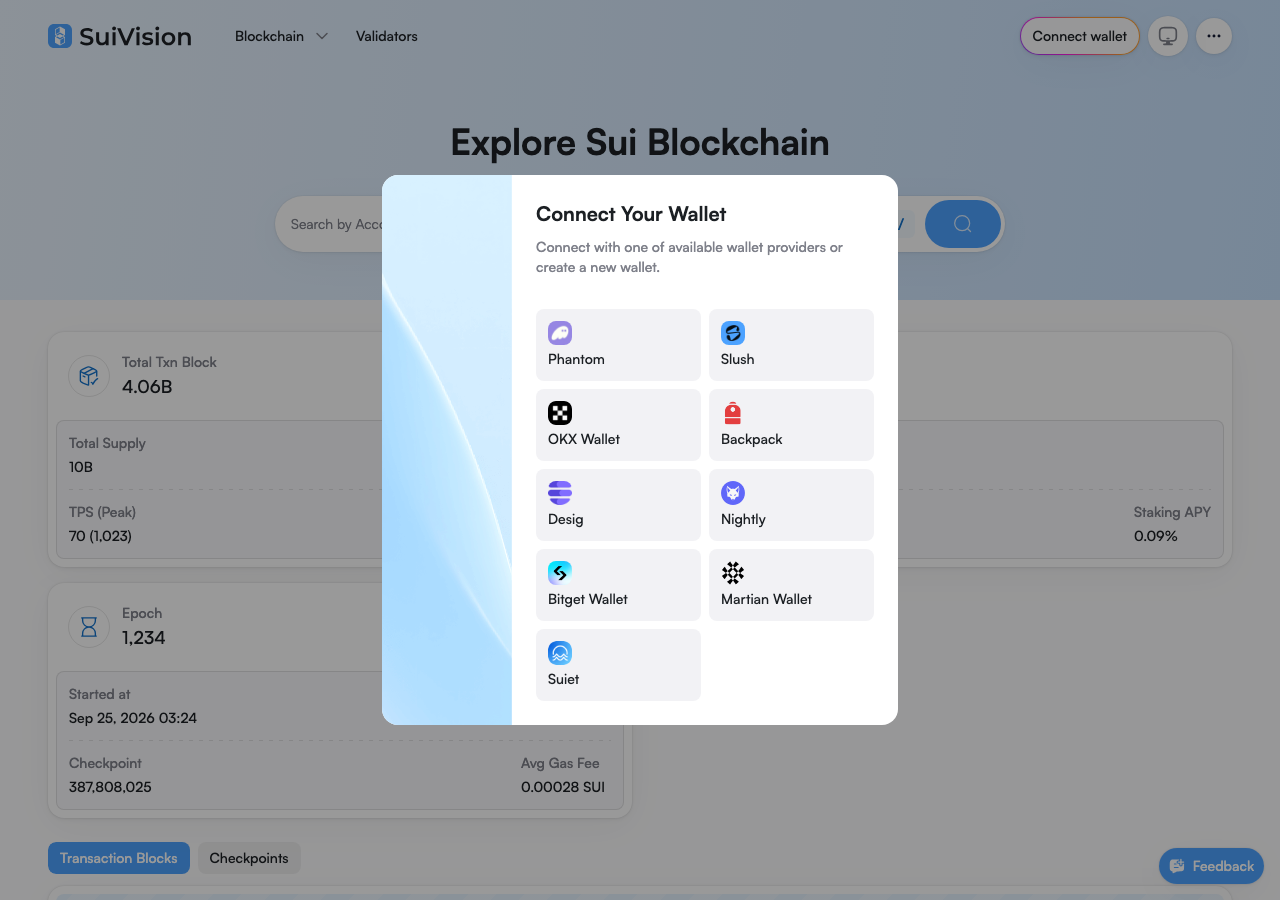Switch to the Checkpoints tab

[x=249, y=858]
